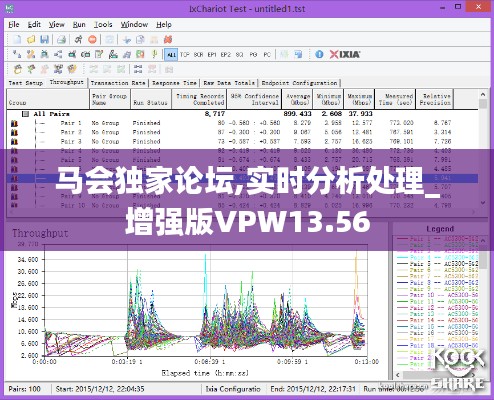Open the Edit menu
The width and height of the screenshot is (494, 400).
pyautogui.click(x=34, y=25)
